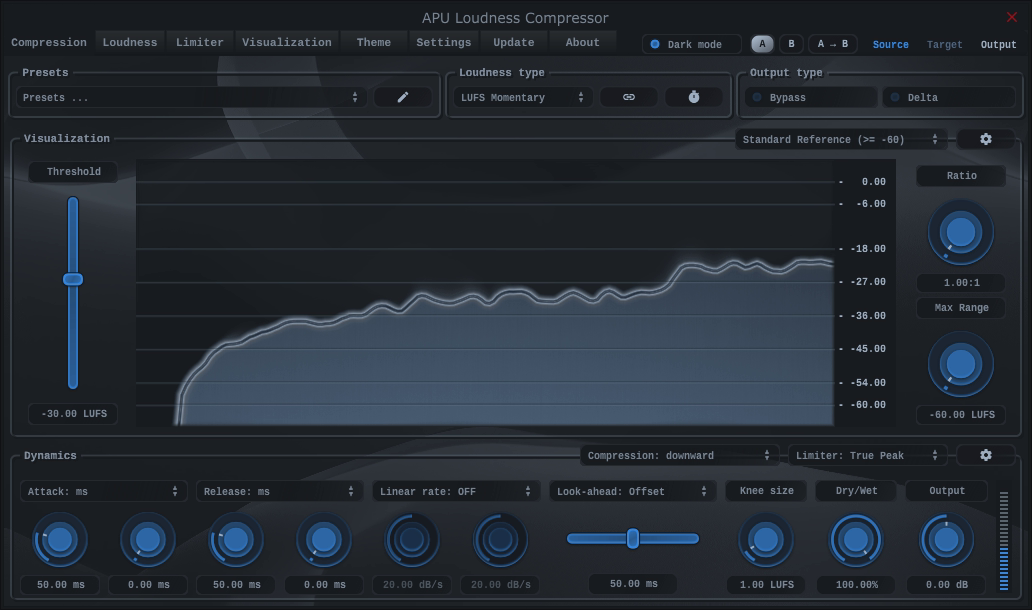Open the Update tab
The image size is (1032, 610).
coord(514,42)
